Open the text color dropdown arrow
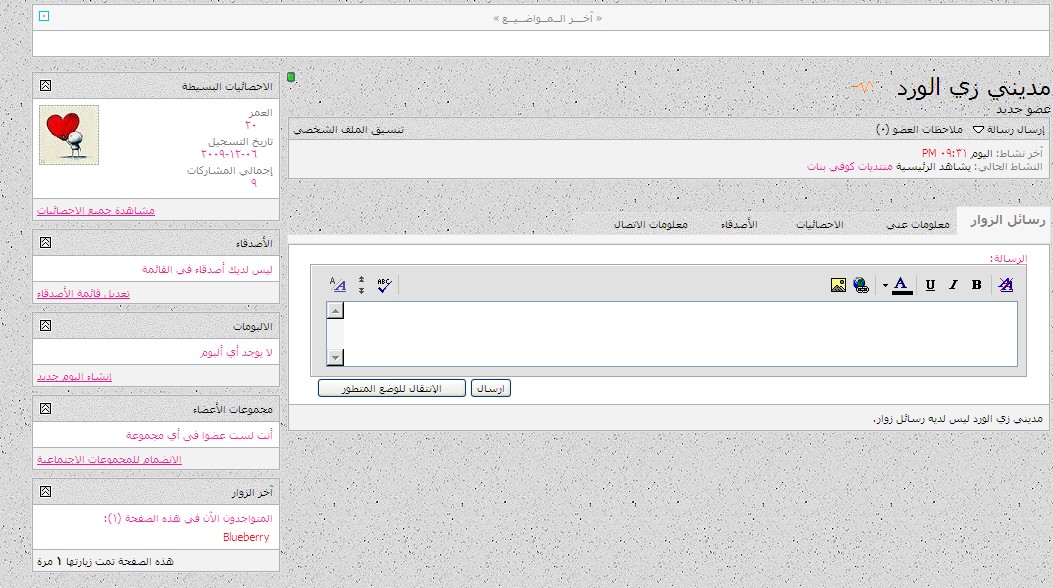The width and height of the screenshot is (1053, 588). pos(885,286)
